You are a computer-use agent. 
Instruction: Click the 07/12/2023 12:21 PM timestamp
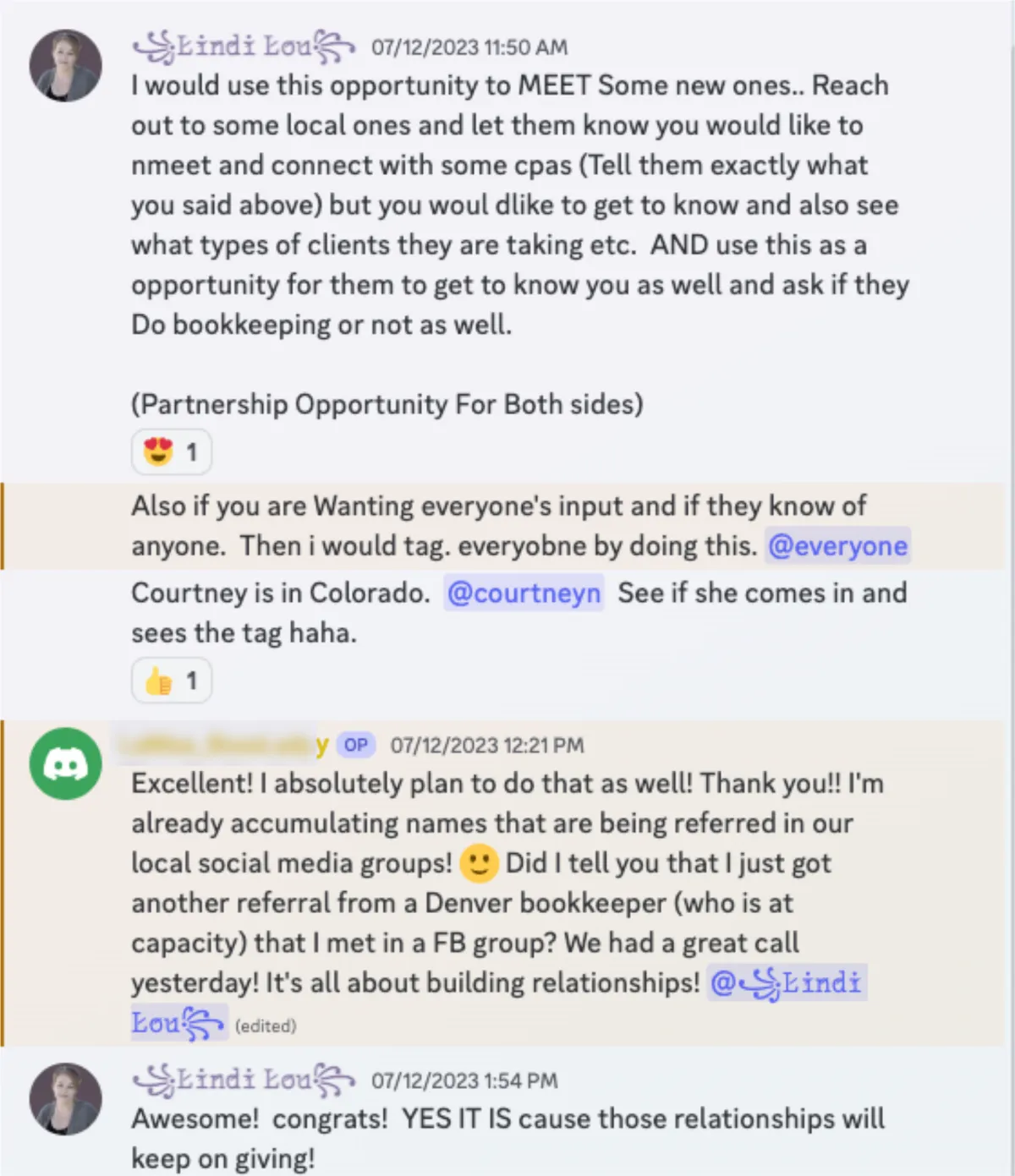click(487, 746)
